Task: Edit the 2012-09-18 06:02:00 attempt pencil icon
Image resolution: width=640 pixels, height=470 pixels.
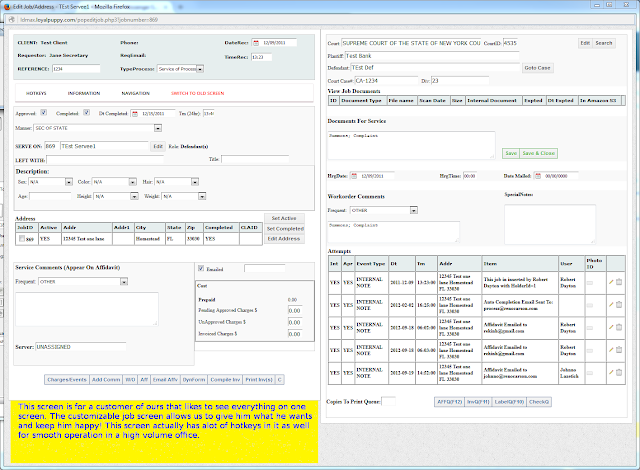Action: point(611,327)
